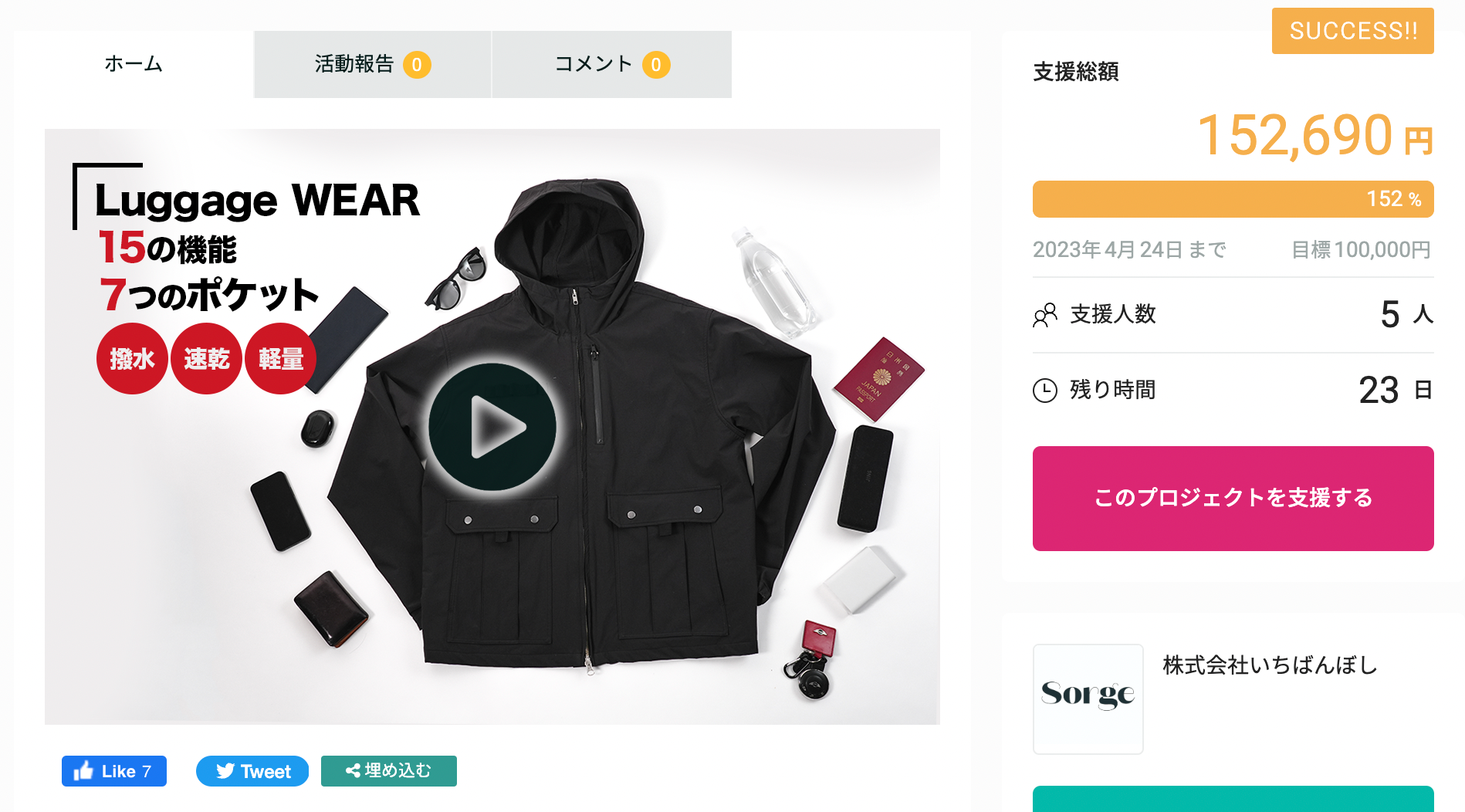Open the Sorge company logo

pos(1088,699)
